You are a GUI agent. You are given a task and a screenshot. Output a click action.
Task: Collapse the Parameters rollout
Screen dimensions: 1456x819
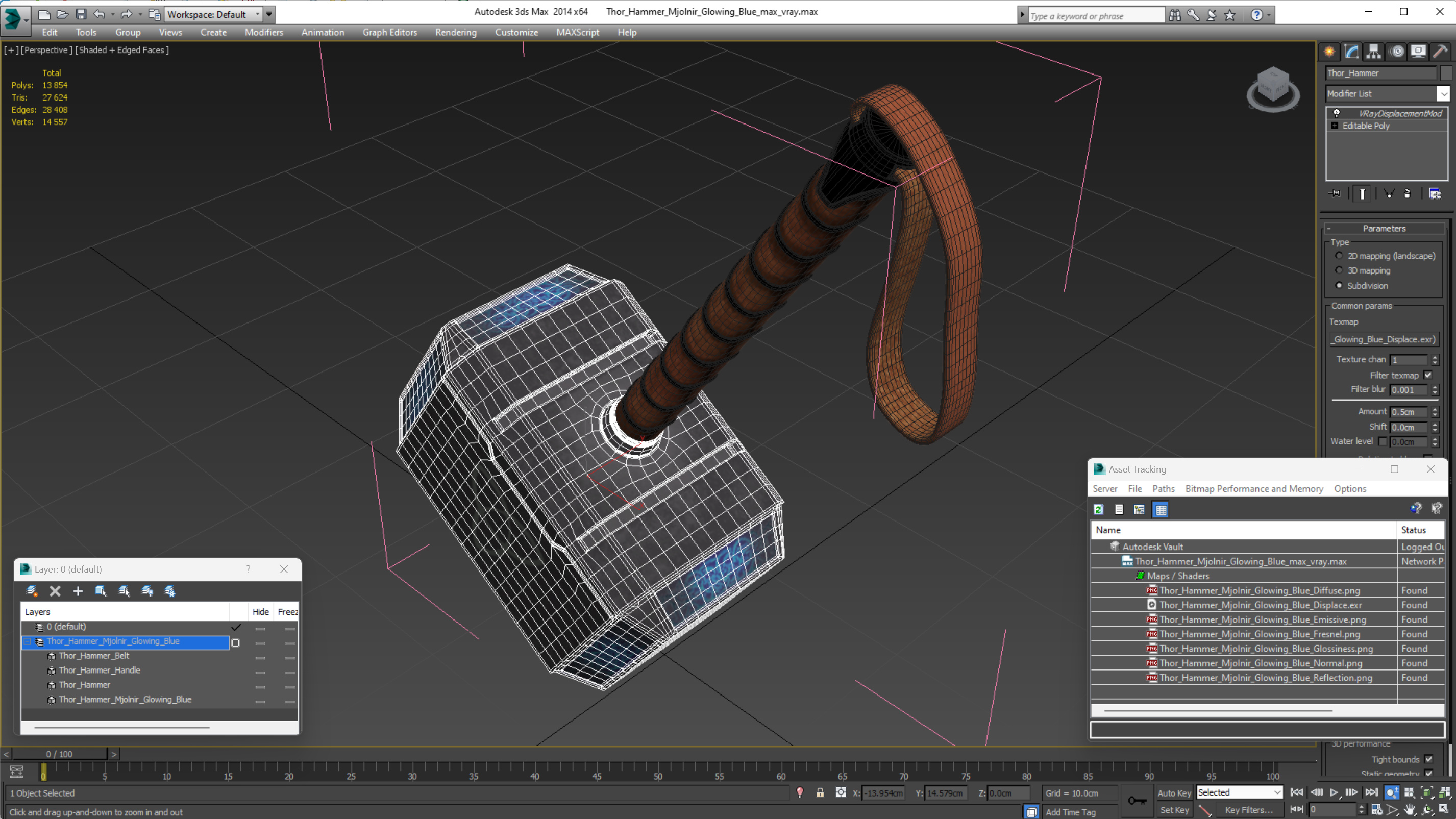point(1384,228)
